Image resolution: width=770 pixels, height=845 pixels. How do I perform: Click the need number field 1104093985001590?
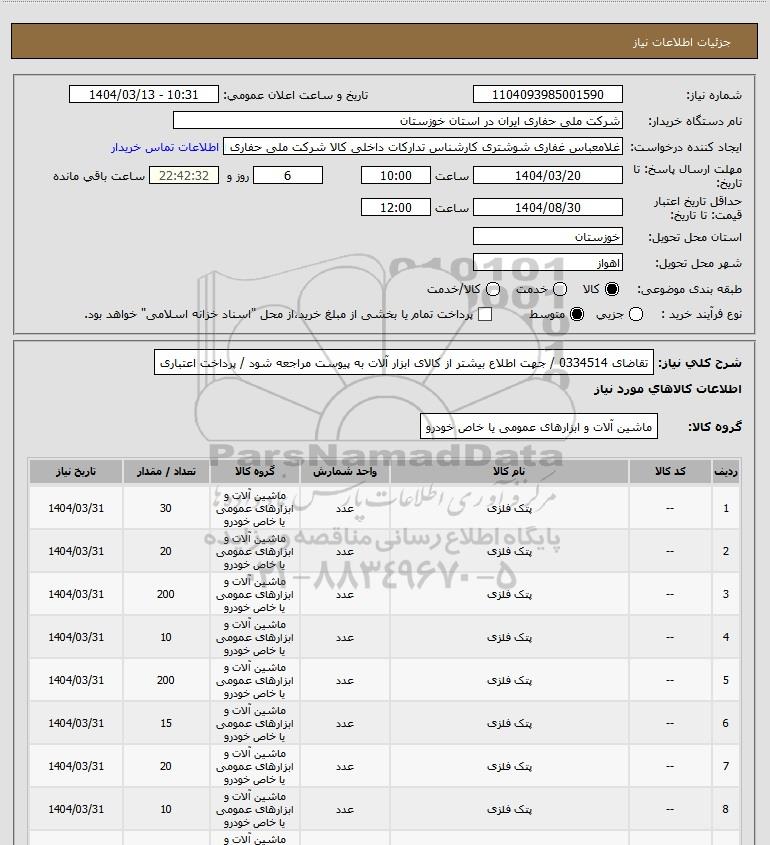[x=547, y=94]
